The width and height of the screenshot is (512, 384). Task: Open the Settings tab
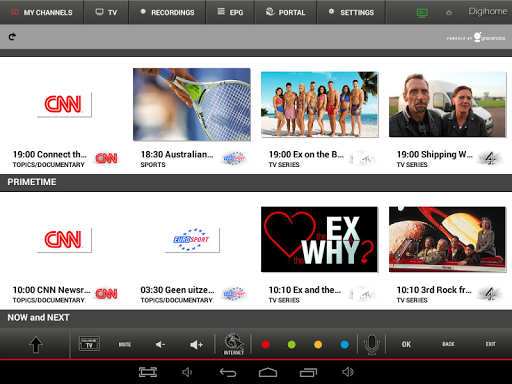click(351, 12)
